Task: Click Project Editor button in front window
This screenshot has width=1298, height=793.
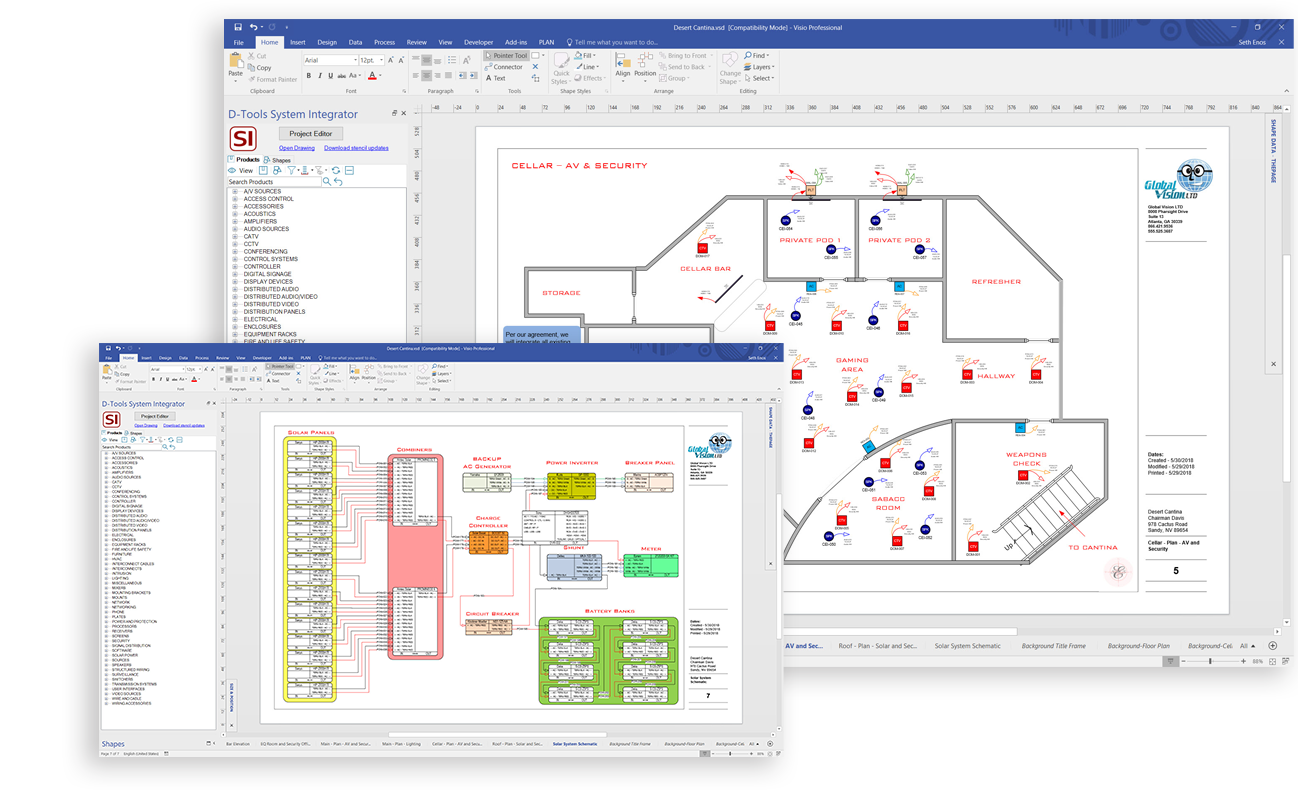Action: click(155, 416)
